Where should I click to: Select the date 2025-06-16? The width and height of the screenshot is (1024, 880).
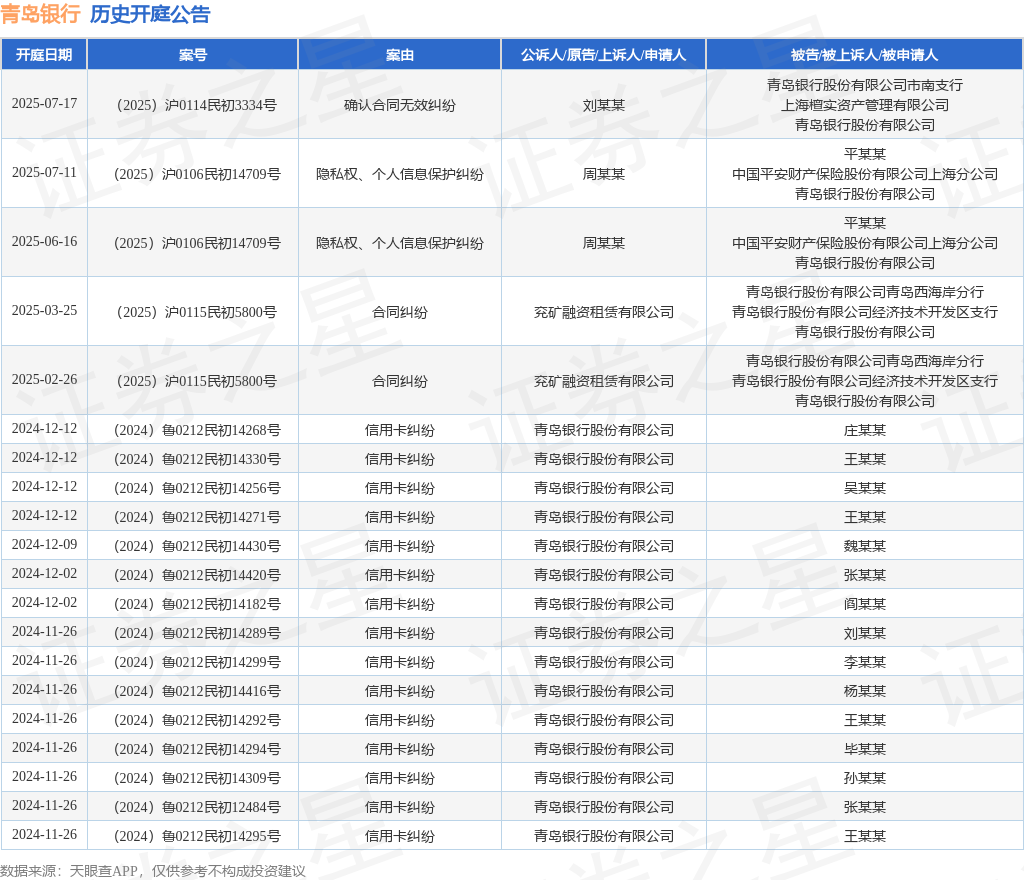click(44, 242)
